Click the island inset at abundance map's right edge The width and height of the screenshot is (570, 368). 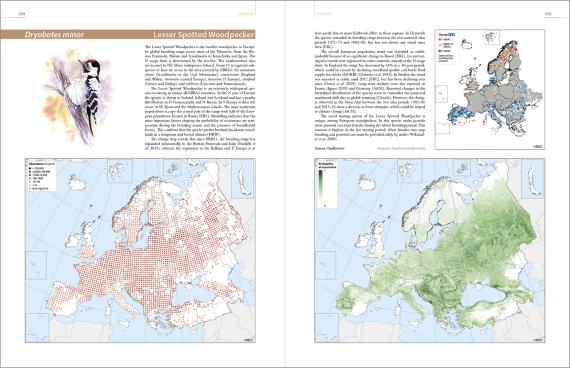[x=243, y=179]
